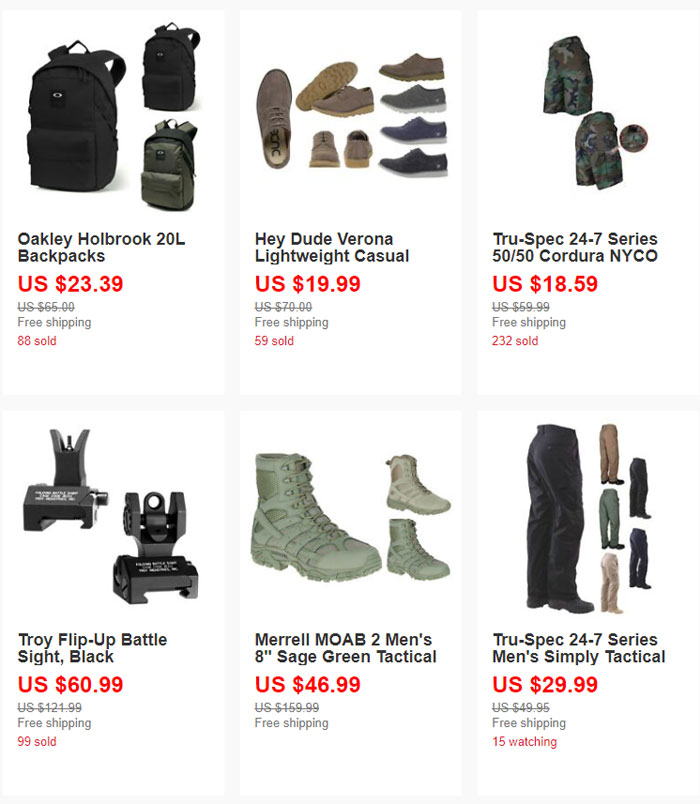The height and width of the screenshot is (804, 700).
Task: Open the Hey Dude Verona shoes image
Action: tap(351, 116)
